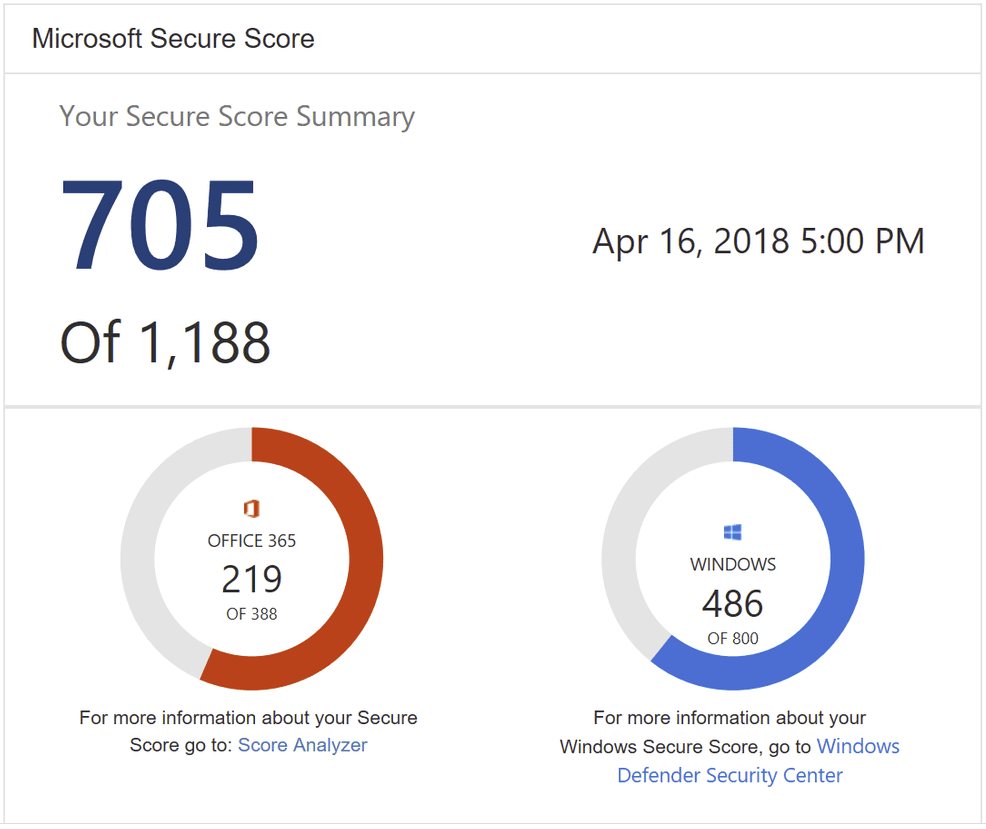Select the Your Secure Score Summary heading
Screen dimensions: 986x829
coord(237,117)
